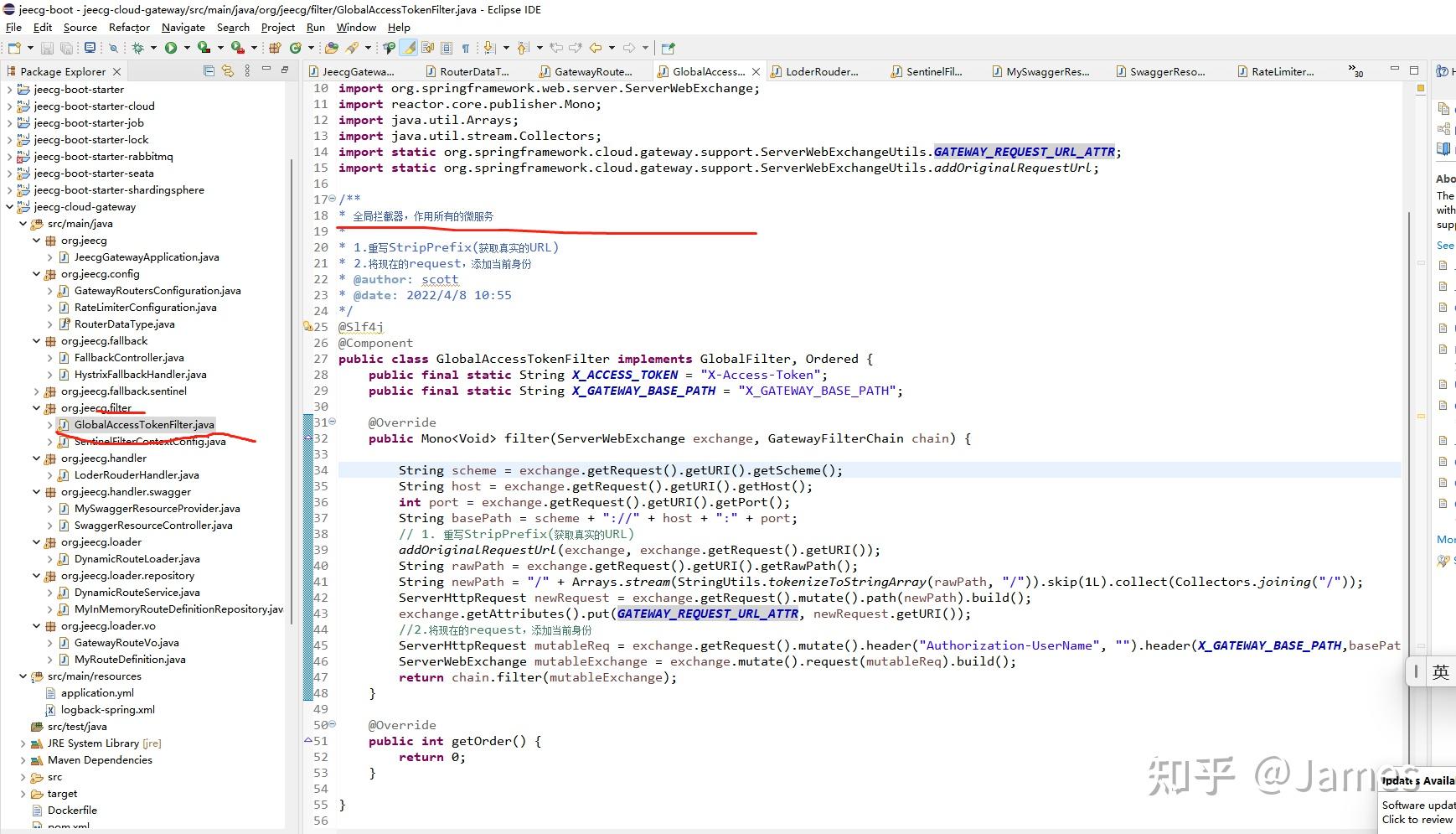The width and height of the screenshot is (1456, 834).
Task: Toggle Show Whitespace Characters pilcrow icon
Action: pos(466,48)
